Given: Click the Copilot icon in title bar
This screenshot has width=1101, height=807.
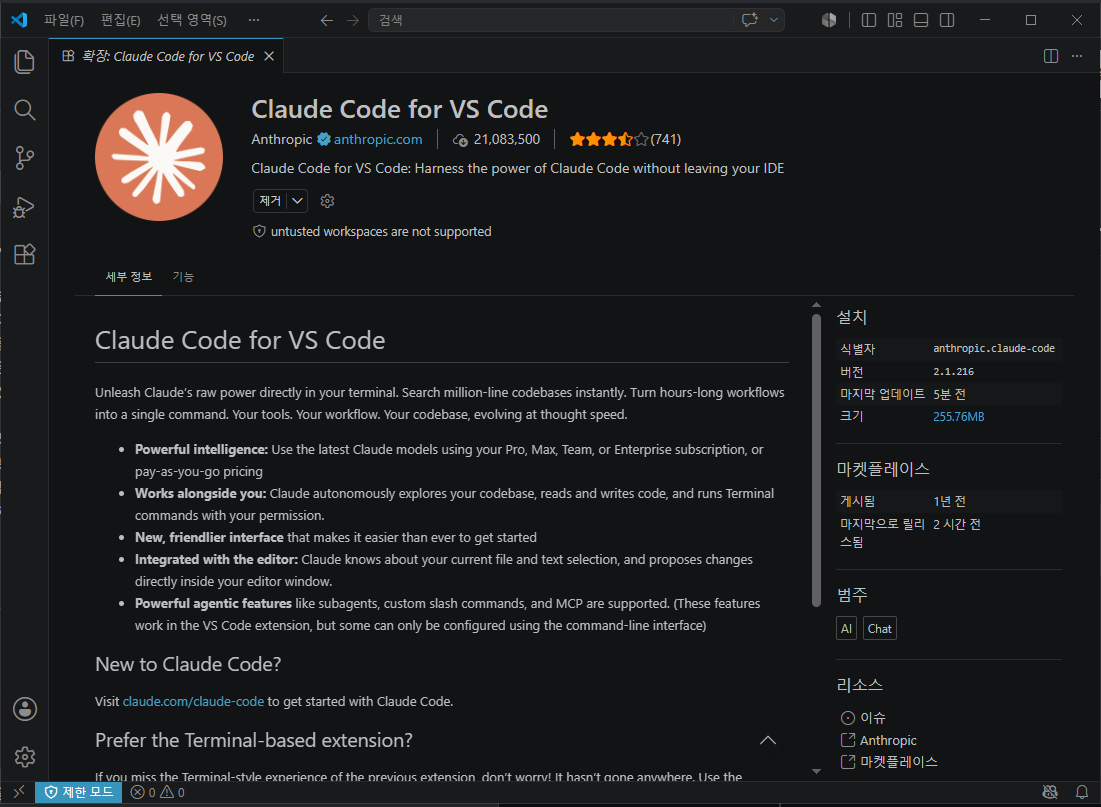Looking at the screenshot, I should [829, 20].
